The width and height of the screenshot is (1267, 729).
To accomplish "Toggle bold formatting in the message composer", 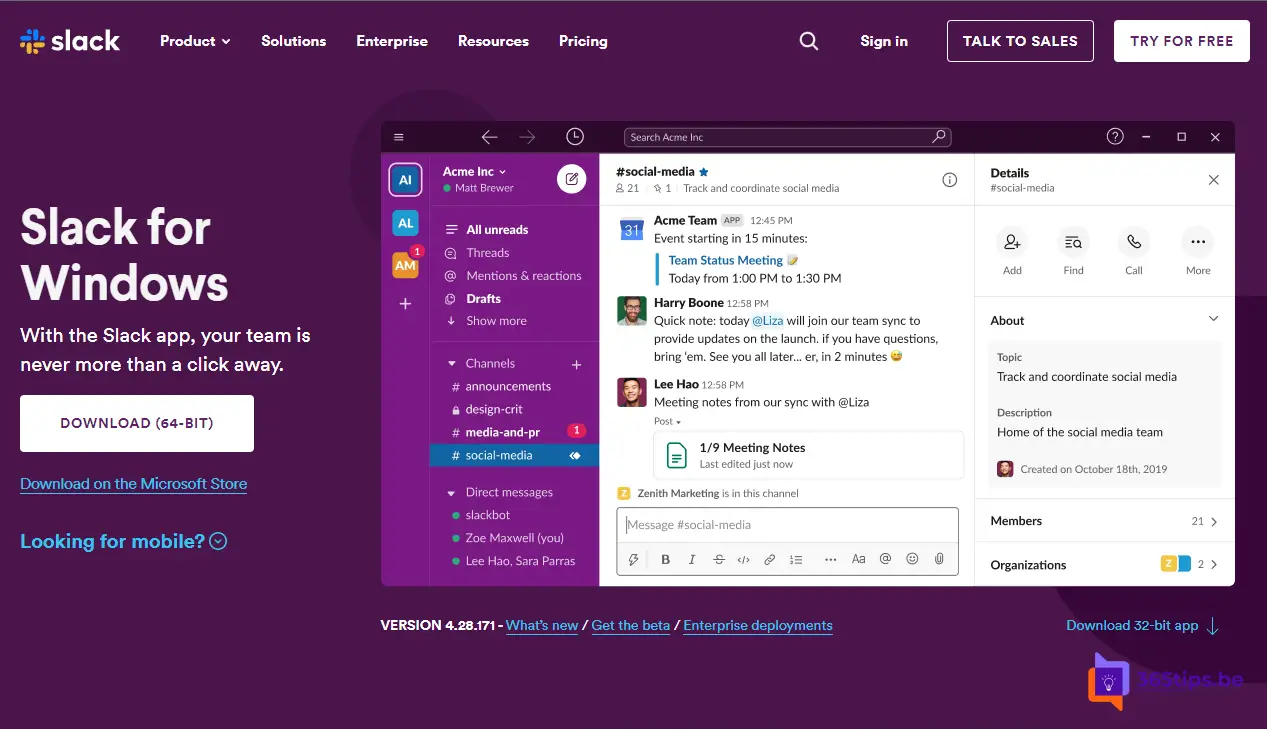I will point(665,558).
